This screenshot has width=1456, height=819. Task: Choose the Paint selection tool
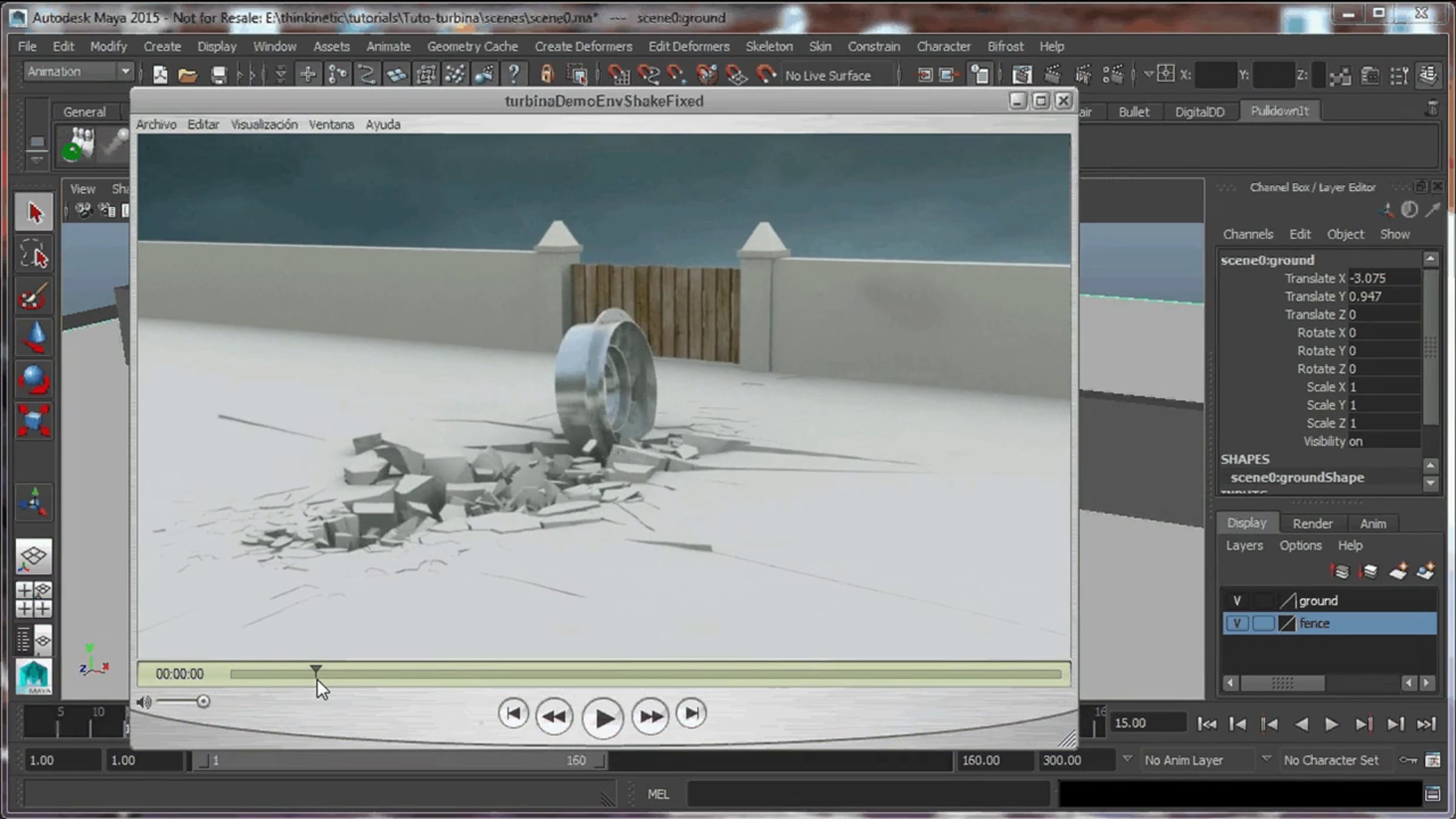point(34,296)
